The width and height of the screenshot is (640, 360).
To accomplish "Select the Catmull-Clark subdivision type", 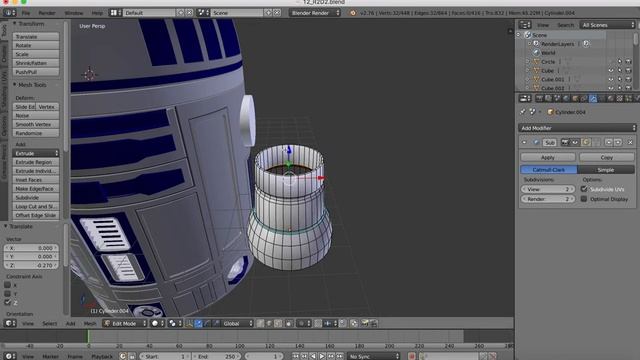I will 549,169.
